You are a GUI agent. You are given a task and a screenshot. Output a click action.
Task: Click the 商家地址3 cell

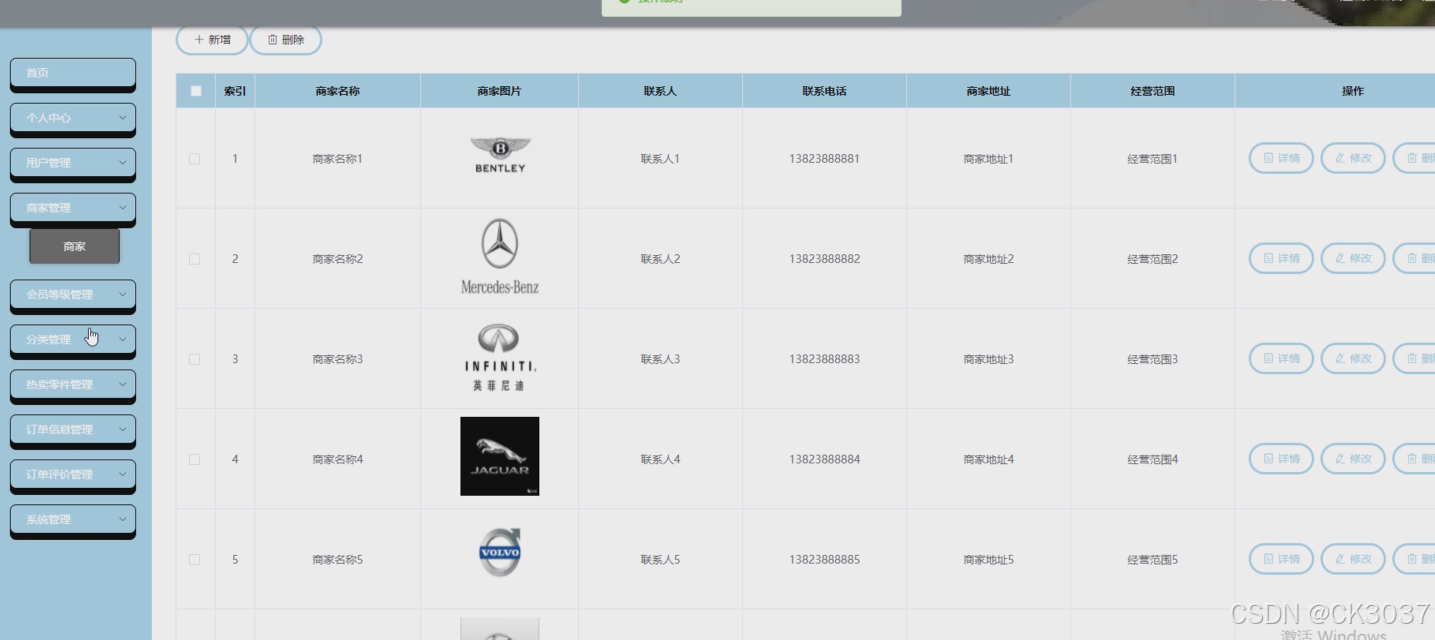[x=988, y=359]
